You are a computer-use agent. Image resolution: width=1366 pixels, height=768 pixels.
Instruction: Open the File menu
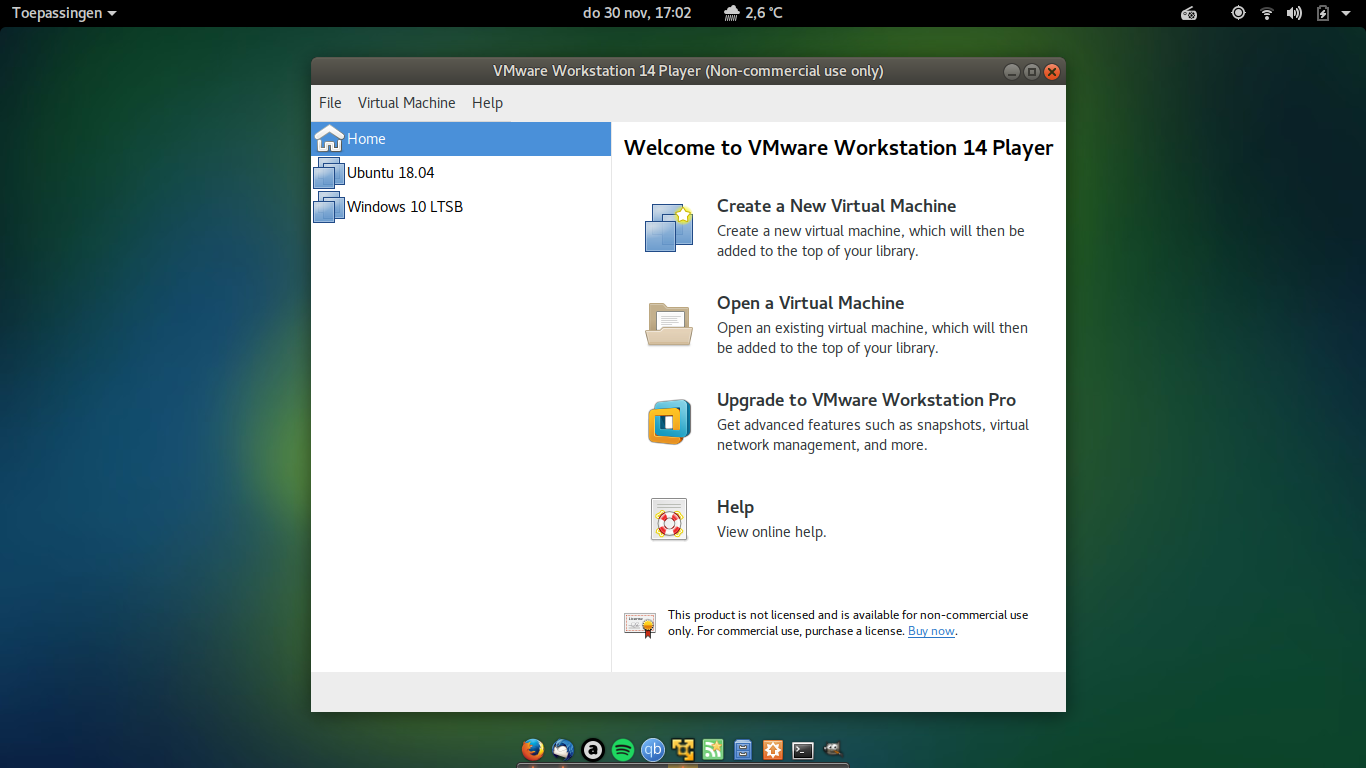[x=330, y=103]
